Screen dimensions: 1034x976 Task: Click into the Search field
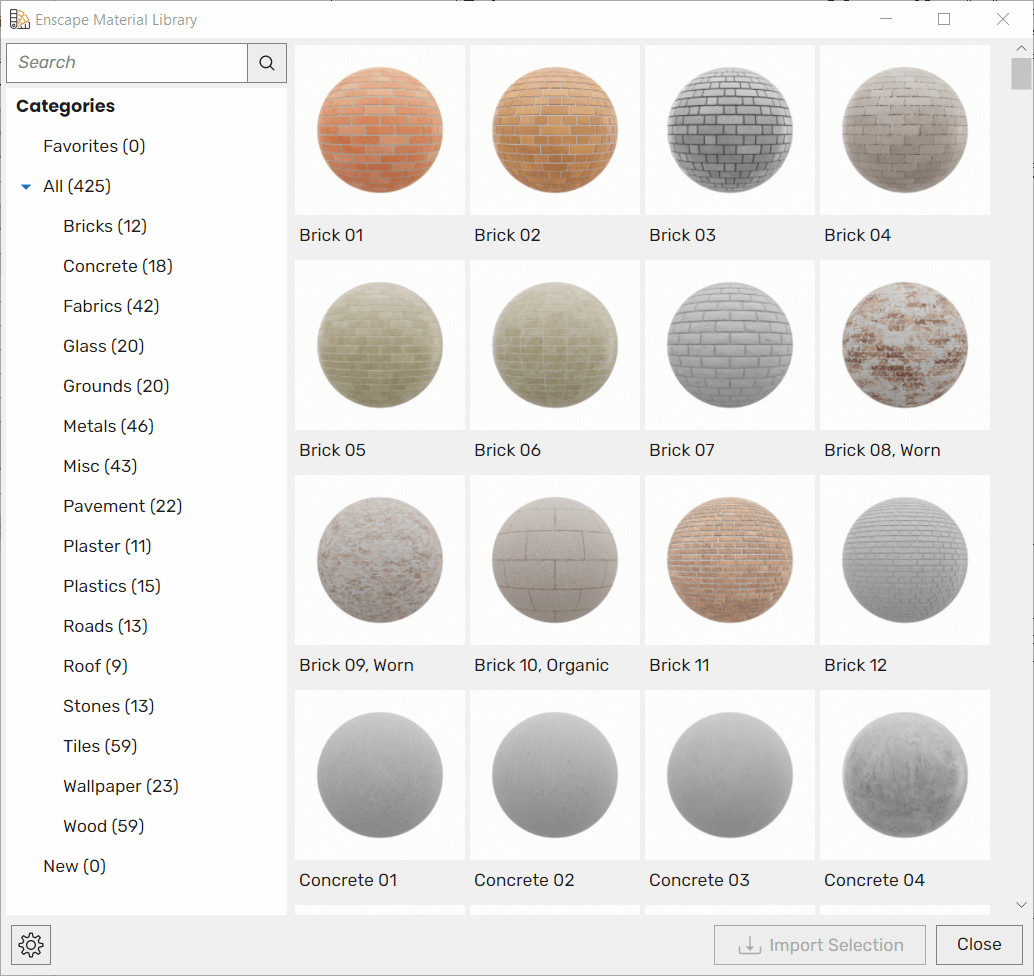[127, 63]
